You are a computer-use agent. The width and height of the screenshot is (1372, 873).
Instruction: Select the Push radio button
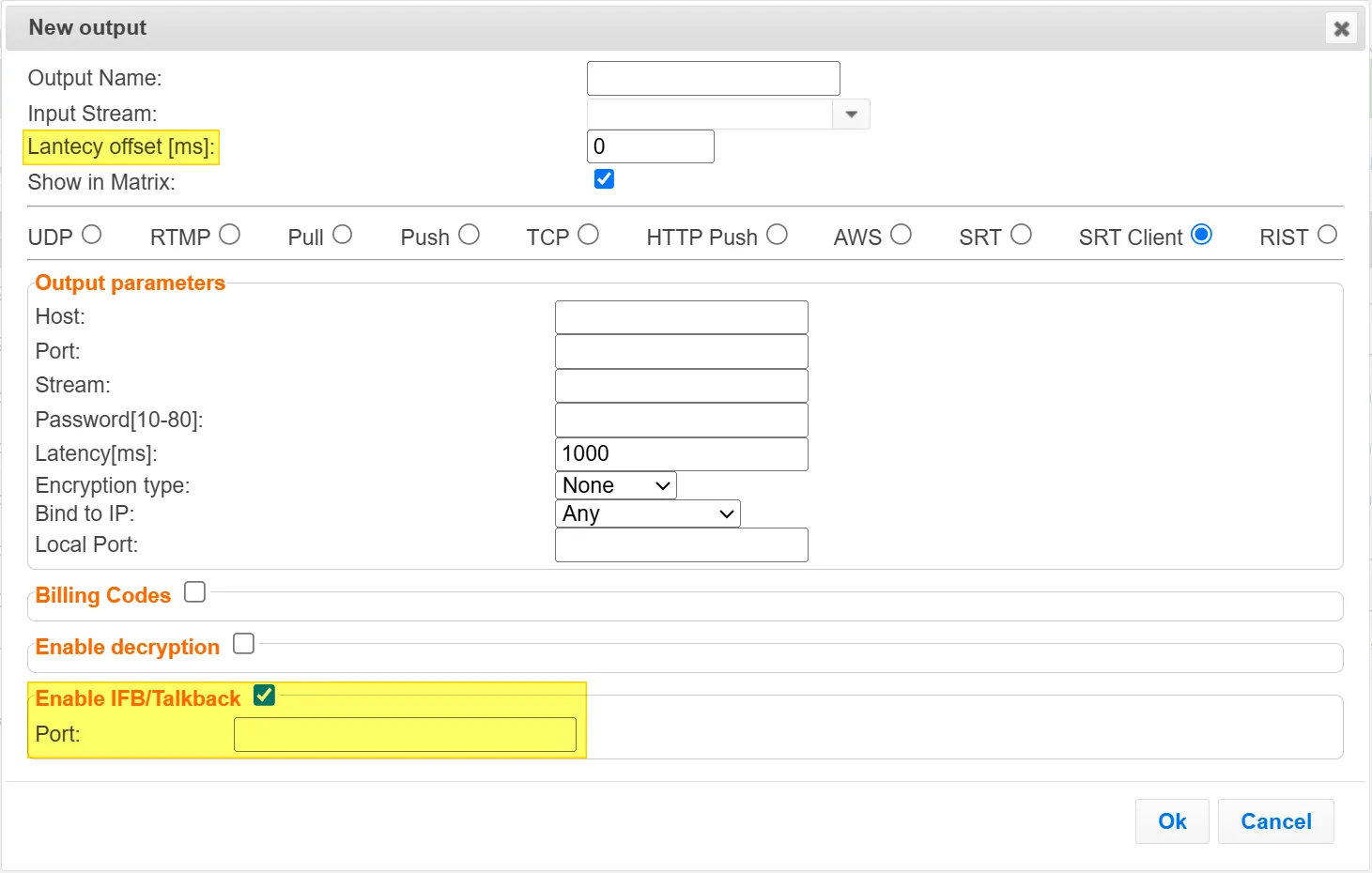(470, 235)
